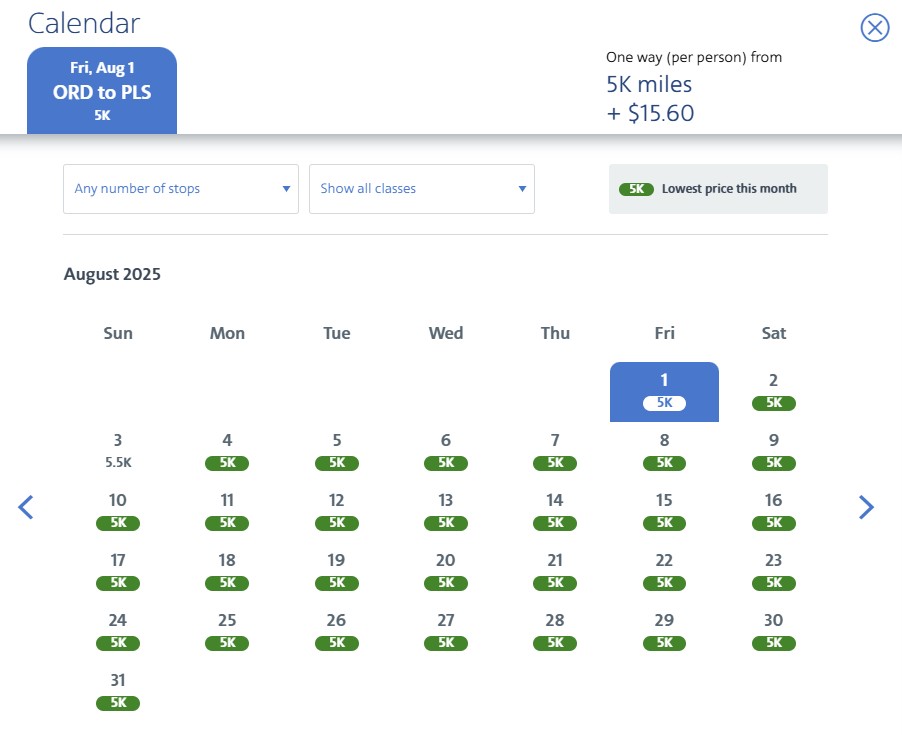Screen dimensions: 902x735
Task: Pick August 3 priced at 5.5K
Action: (x=118, y=451)
